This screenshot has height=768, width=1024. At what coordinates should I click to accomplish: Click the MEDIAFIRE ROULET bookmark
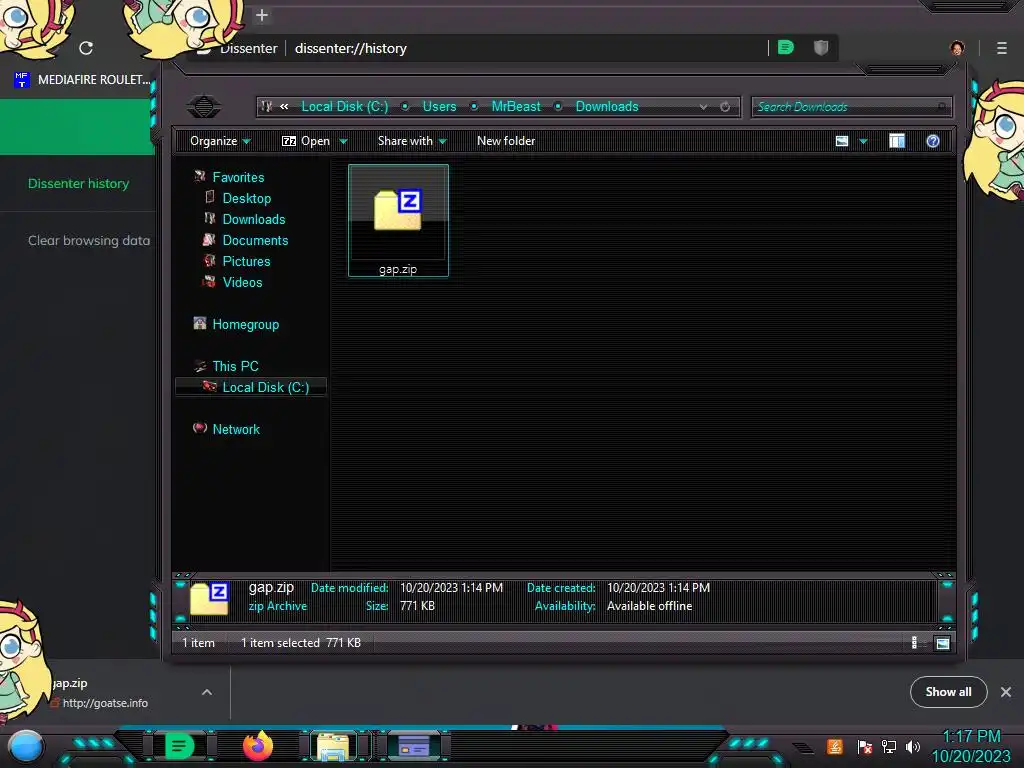pyautogui.click(x=82, y=80)
